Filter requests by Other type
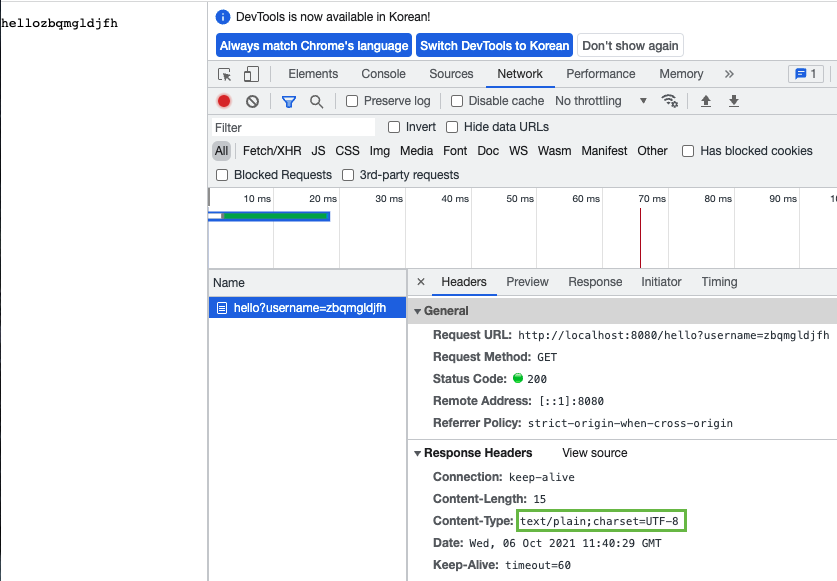This screenshot has height=581, width=837. click(652, 151)
